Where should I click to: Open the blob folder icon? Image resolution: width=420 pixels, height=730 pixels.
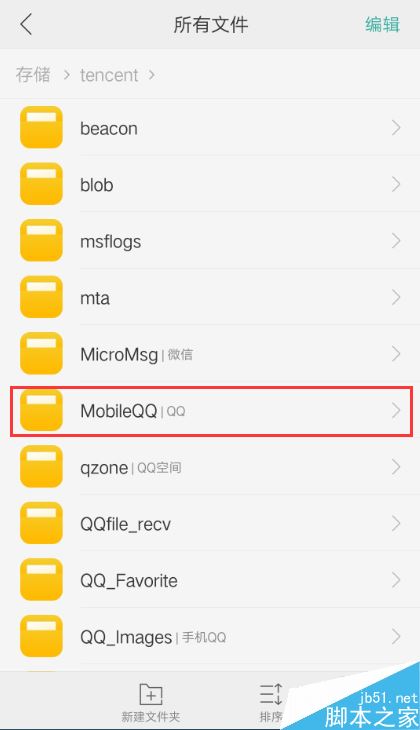41,184
